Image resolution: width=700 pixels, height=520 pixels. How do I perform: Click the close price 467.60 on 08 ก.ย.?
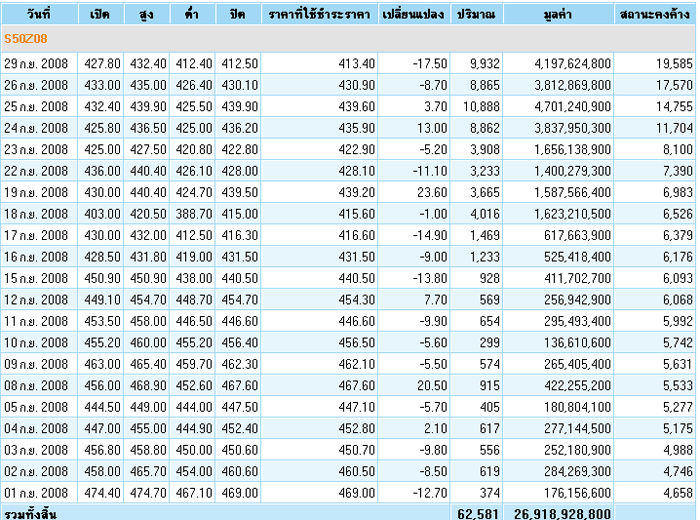(240, 386)
